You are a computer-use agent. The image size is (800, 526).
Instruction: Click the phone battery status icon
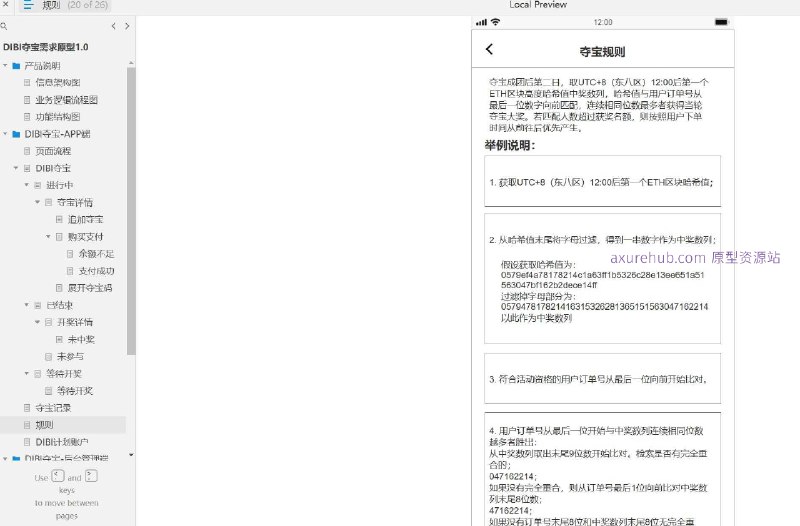(721, 22)
